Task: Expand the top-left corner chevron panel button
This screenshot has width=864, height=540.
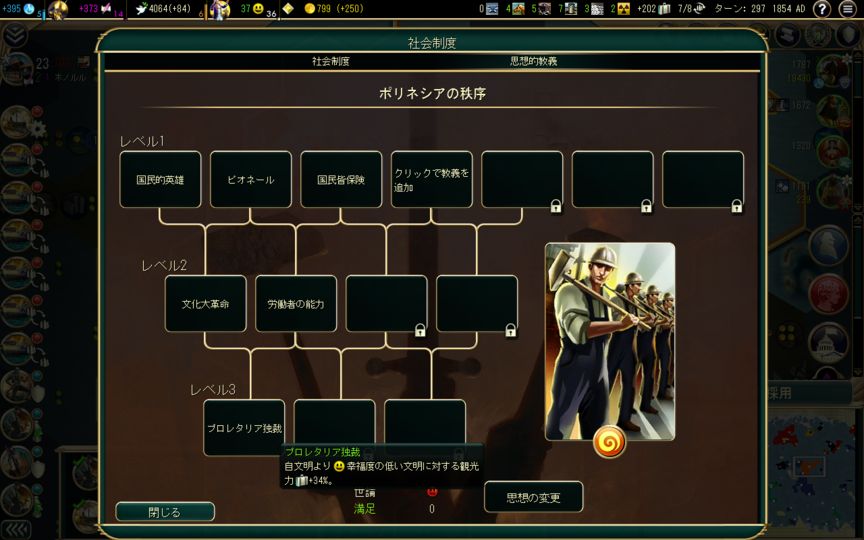Action: [x=15, y=35]
